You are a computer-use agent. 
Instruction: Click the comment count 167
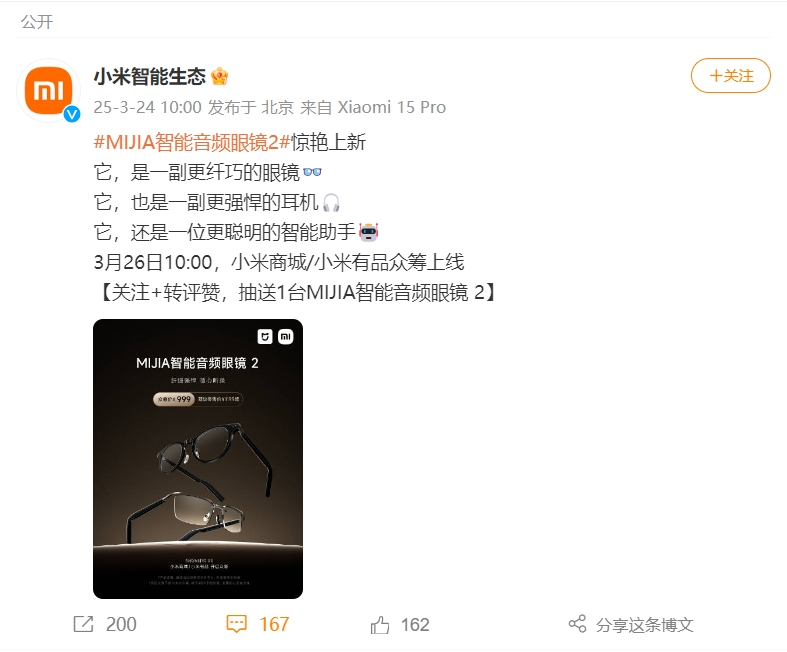coord(274,624)
